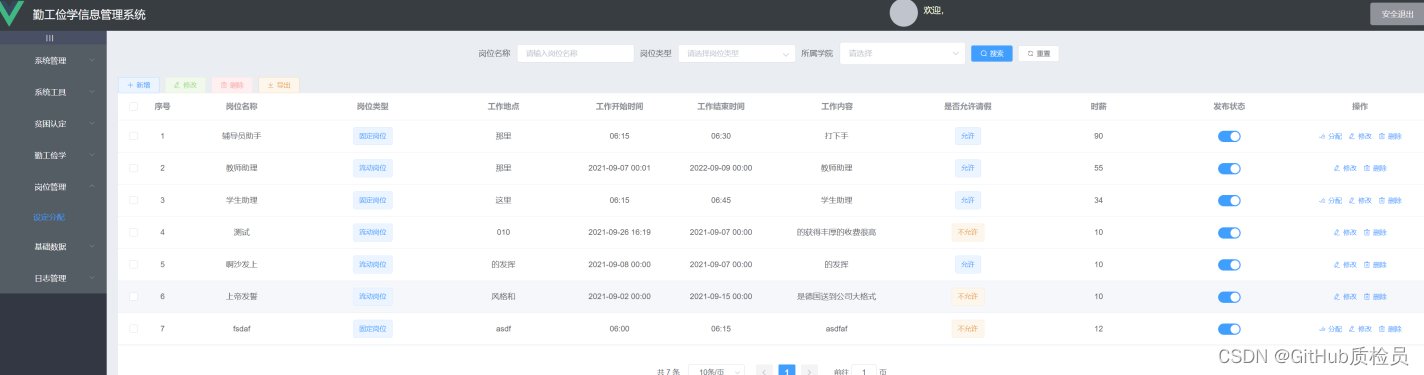The image size is (1424, 375).
Task: Click 安全退出 to log out
Action: 1397,13
